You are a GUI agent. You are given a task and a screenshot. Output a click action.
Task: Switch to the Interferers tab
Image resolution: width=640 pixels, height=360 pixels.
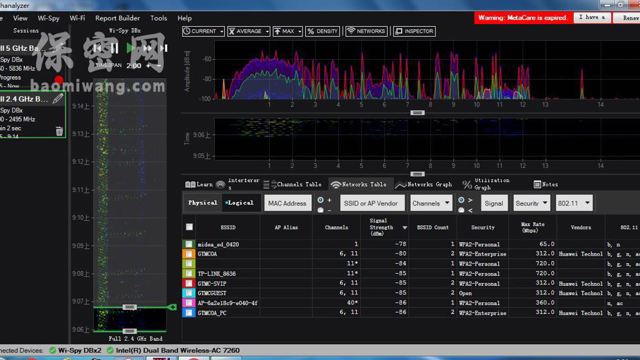tap(238, 184)
